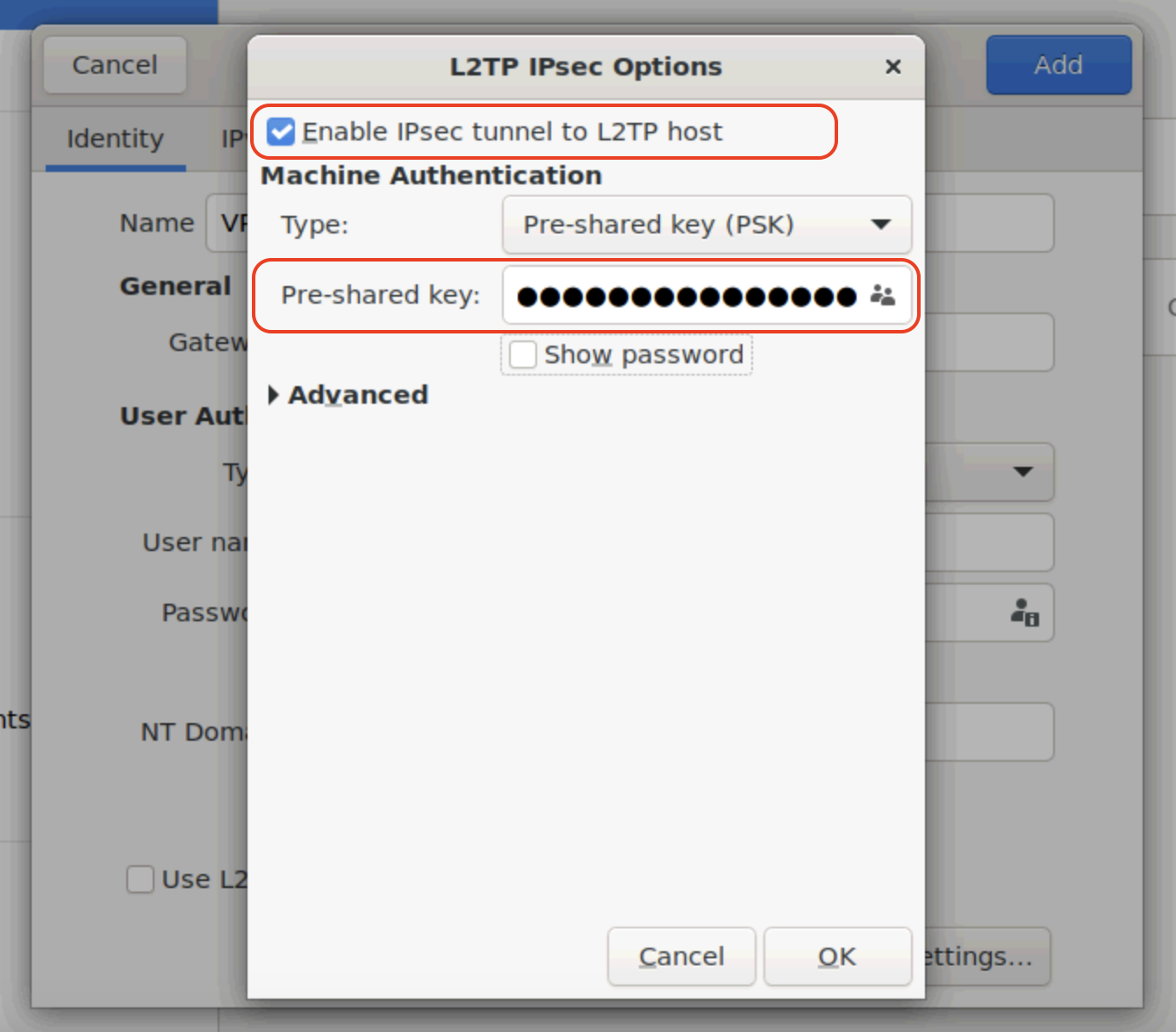Click the User name input field behind the dialog
1176x1032 pixels.
(x=989, y=542)
